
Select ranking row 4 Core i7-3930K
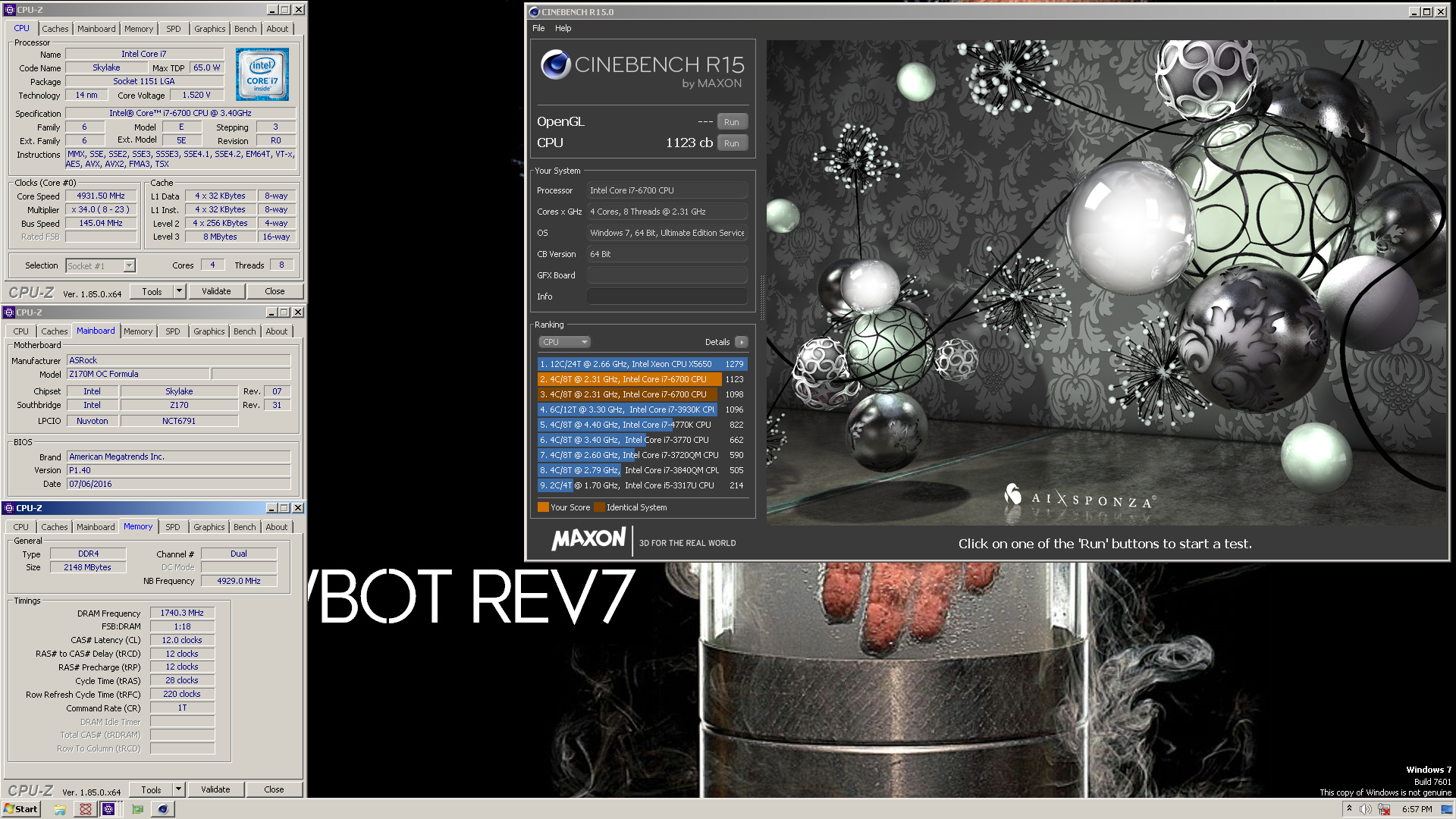click(642, 409)
